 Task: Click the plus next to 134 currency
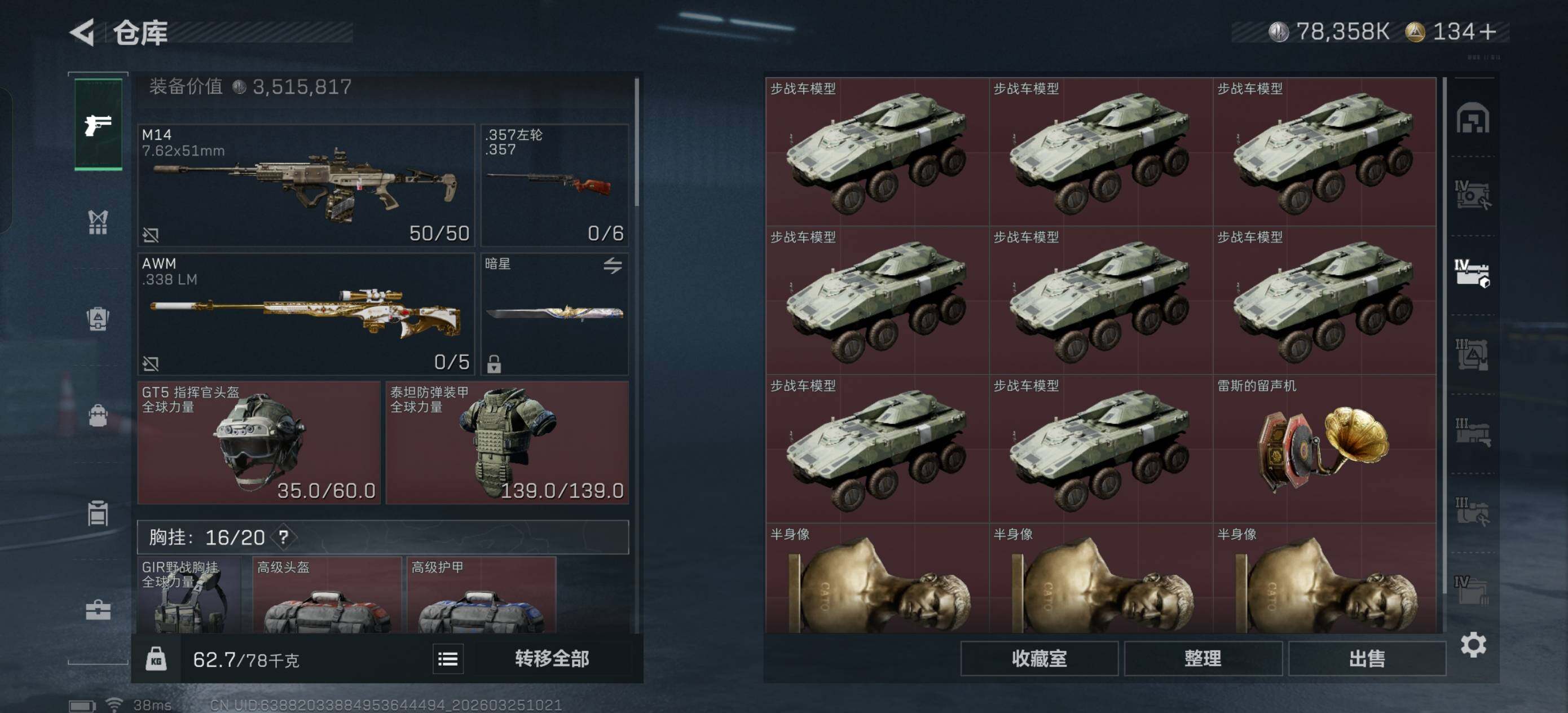pyautogui.click(x=1488, y=32)
